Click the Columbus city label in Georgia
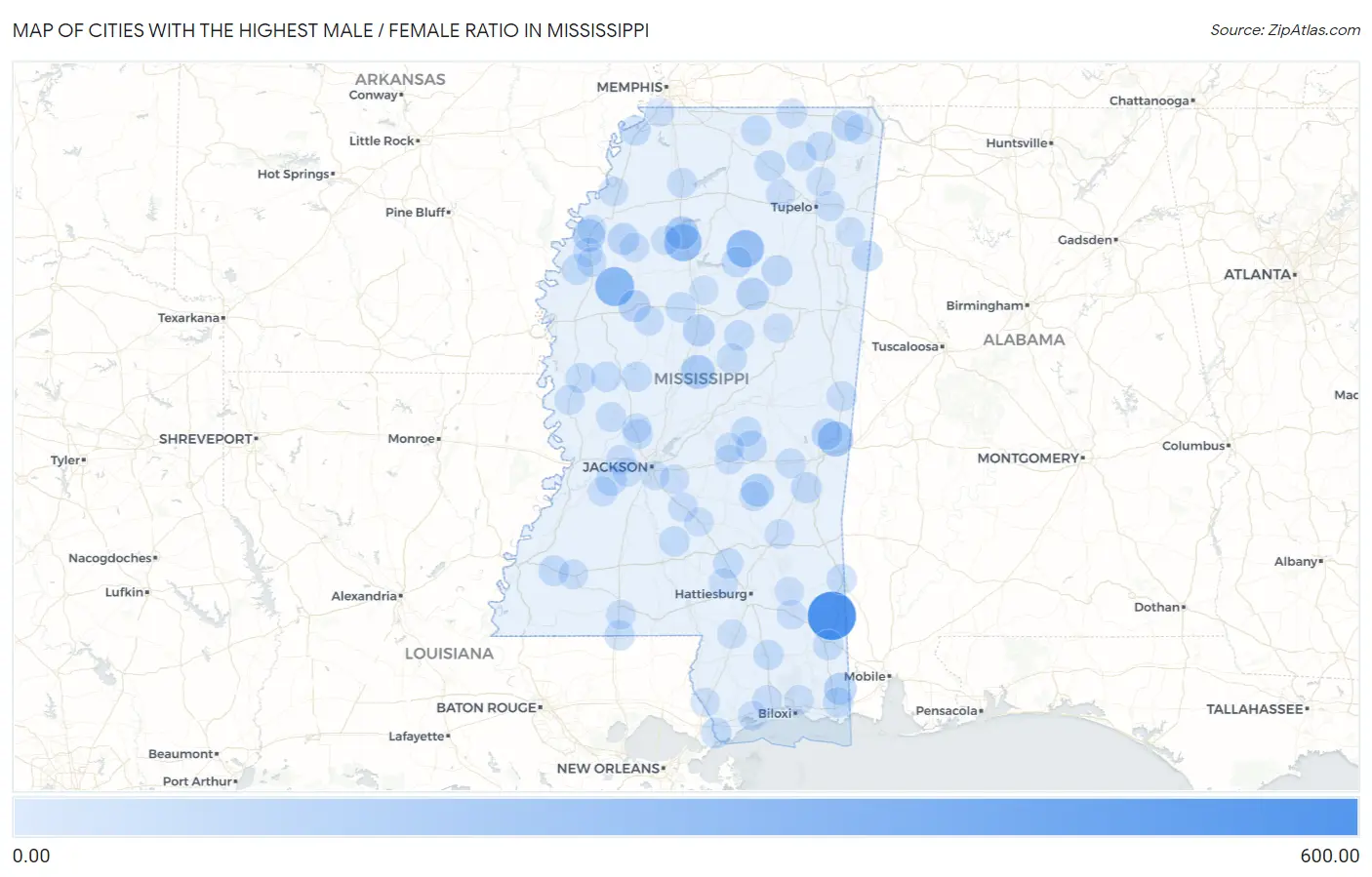The image size is (1372, 877). tap(1193, 446)
